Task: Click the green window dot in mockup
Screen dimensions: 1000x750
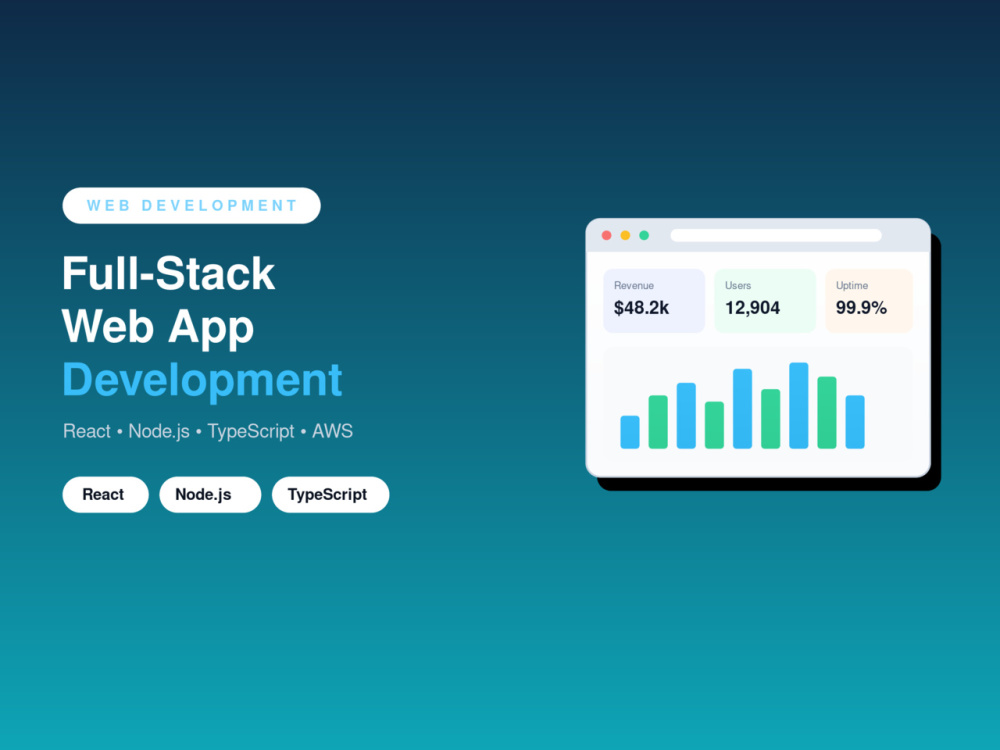Action: point(644,235)
